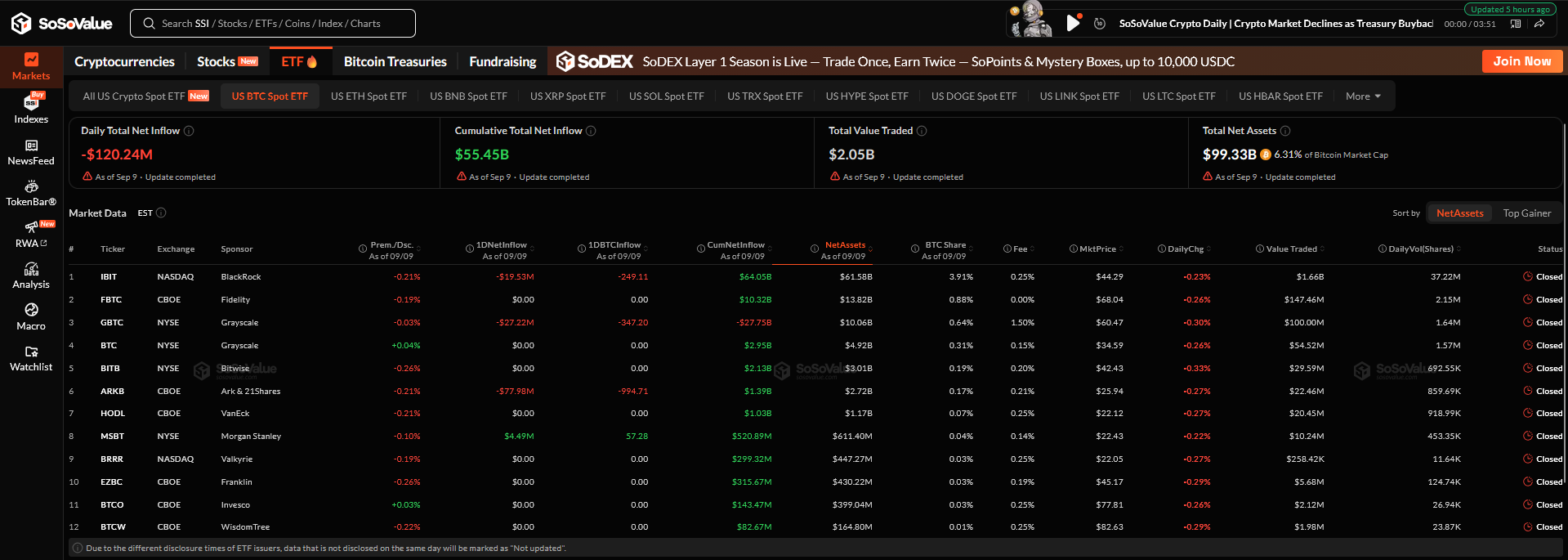This screenshot has width=1568, height=560.
Task: Click the SoSoValue logo
Action: pos(62,24)
